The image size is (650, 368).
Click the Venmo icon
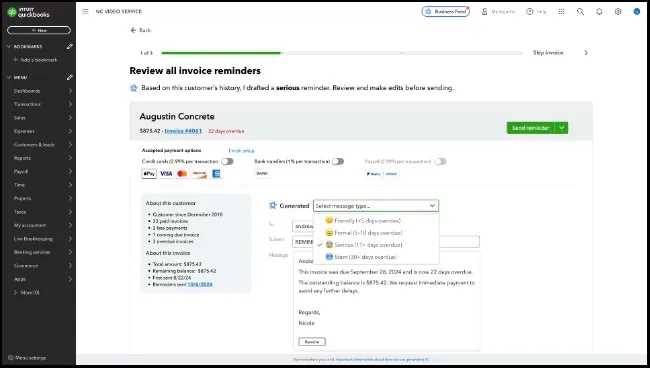(391, 174)
